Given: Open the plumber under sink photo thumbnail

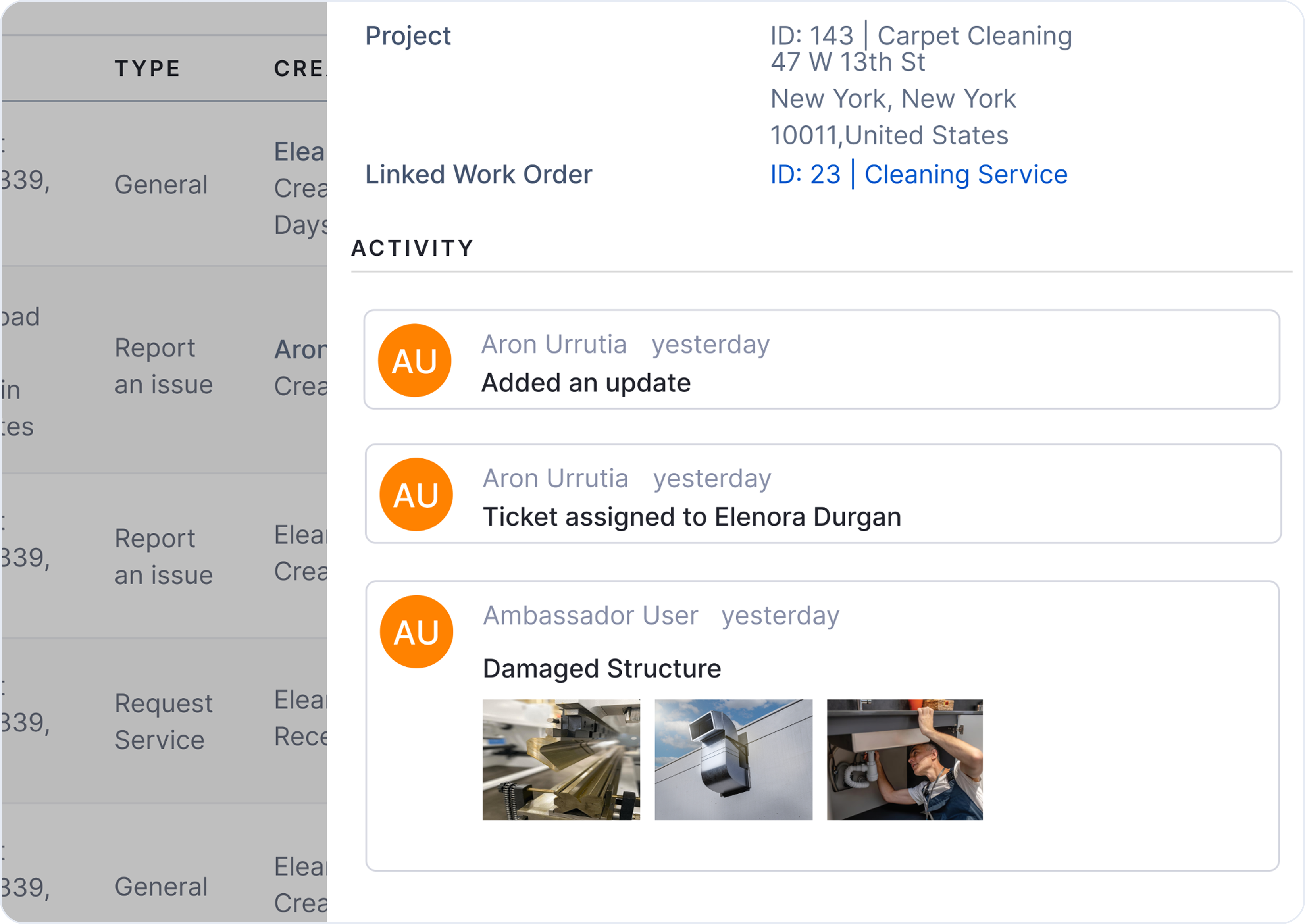Looking at the screenshot, I should coord(904,759).
